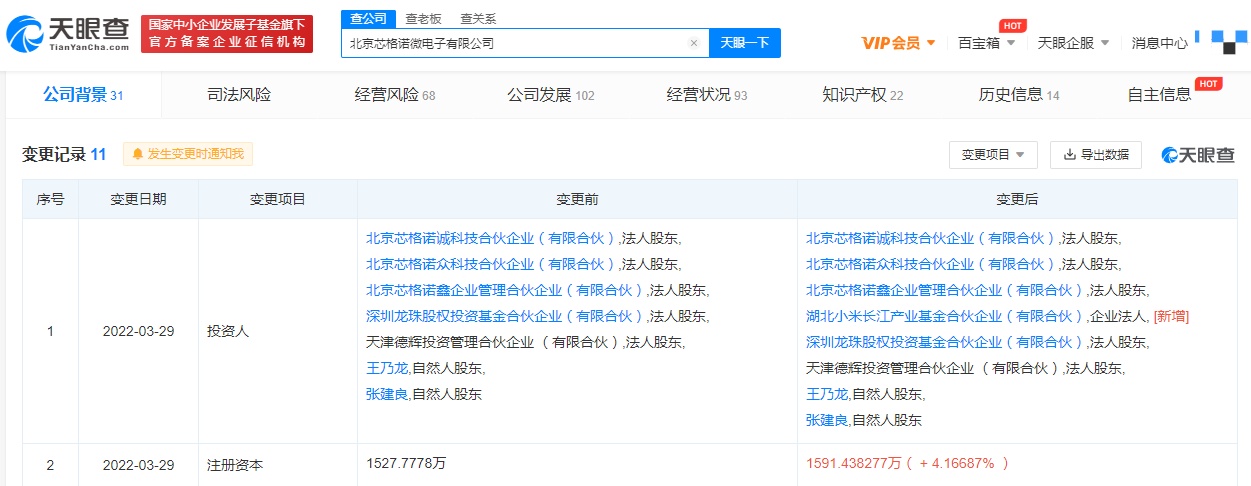This screenshot has height=486, width=1251.
Task: Open the 百宝箱 dropdown menu
Action: click(x=986, y=43)
